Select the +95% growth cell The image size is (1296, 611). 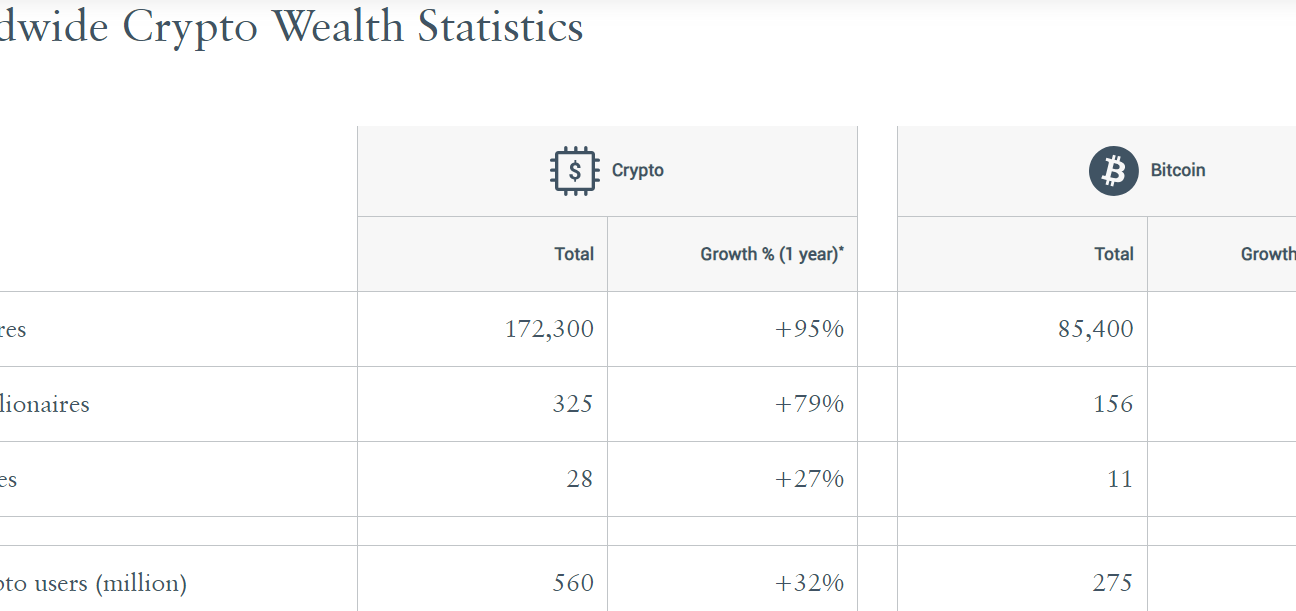(x=809, y=329)
